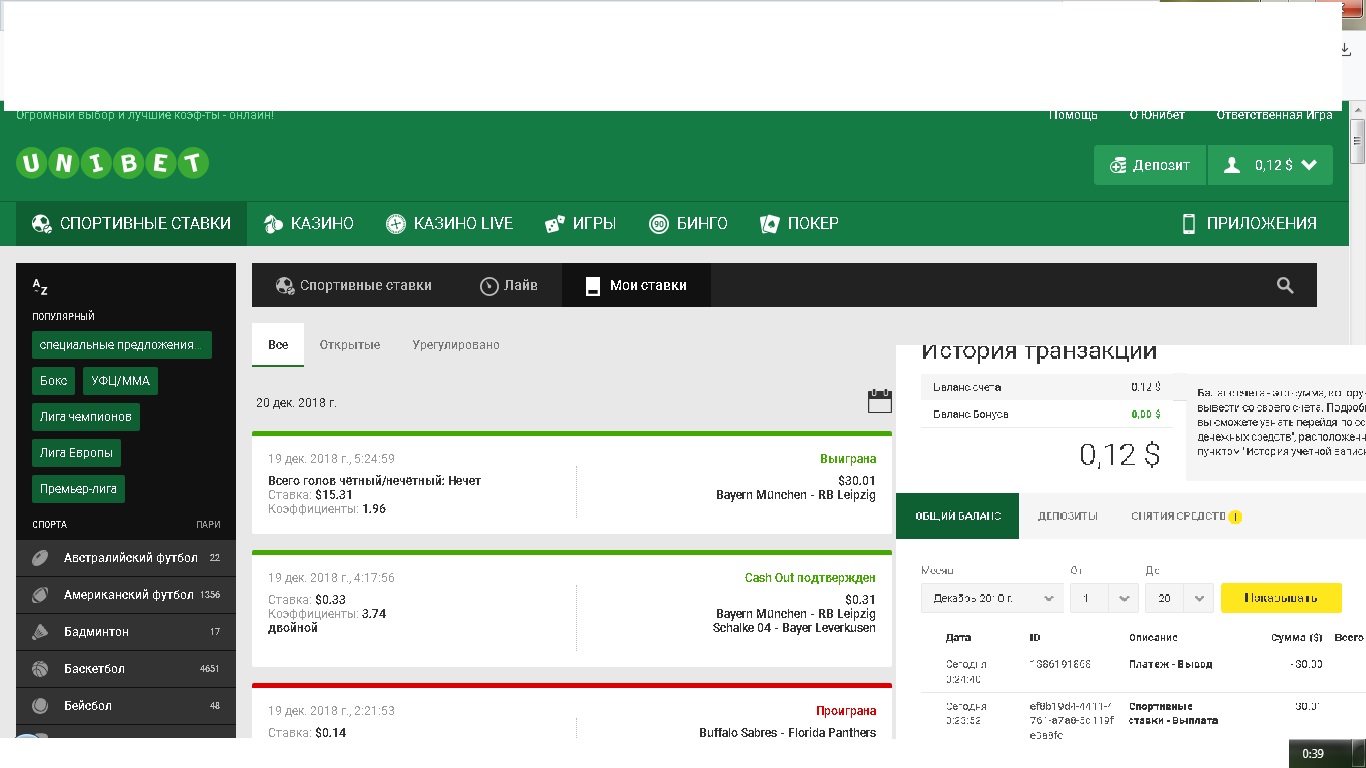
Task: Select the Открытые bets filter
Action: coord(350,345)
